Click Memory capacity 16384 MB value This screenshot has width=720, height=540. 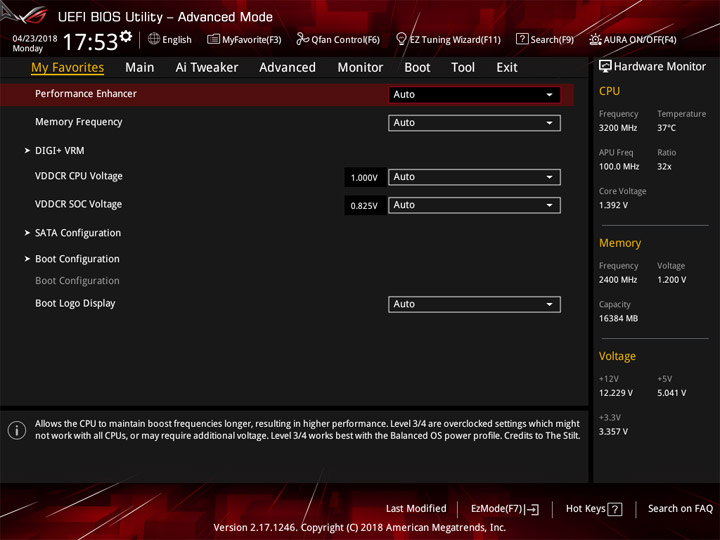click(x=618, y=318)
